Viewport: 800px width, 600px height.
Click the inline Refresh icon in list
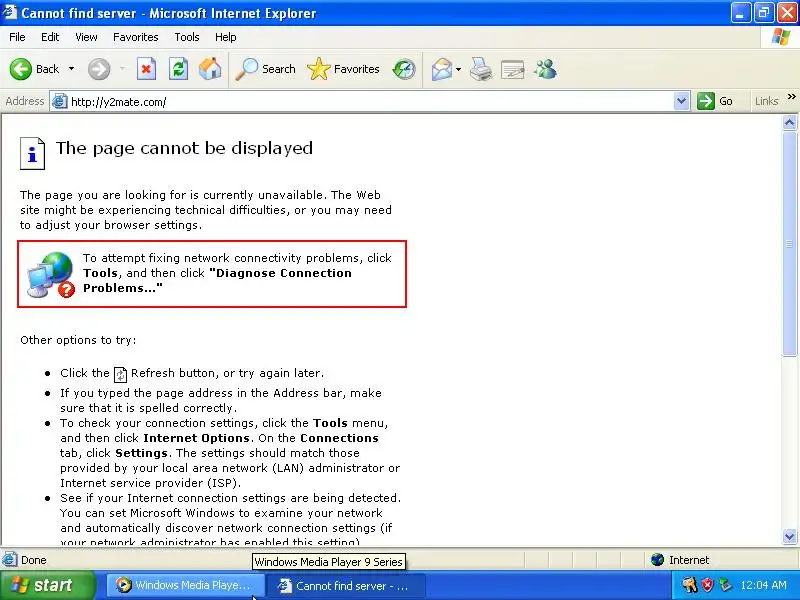pos(120,374)
